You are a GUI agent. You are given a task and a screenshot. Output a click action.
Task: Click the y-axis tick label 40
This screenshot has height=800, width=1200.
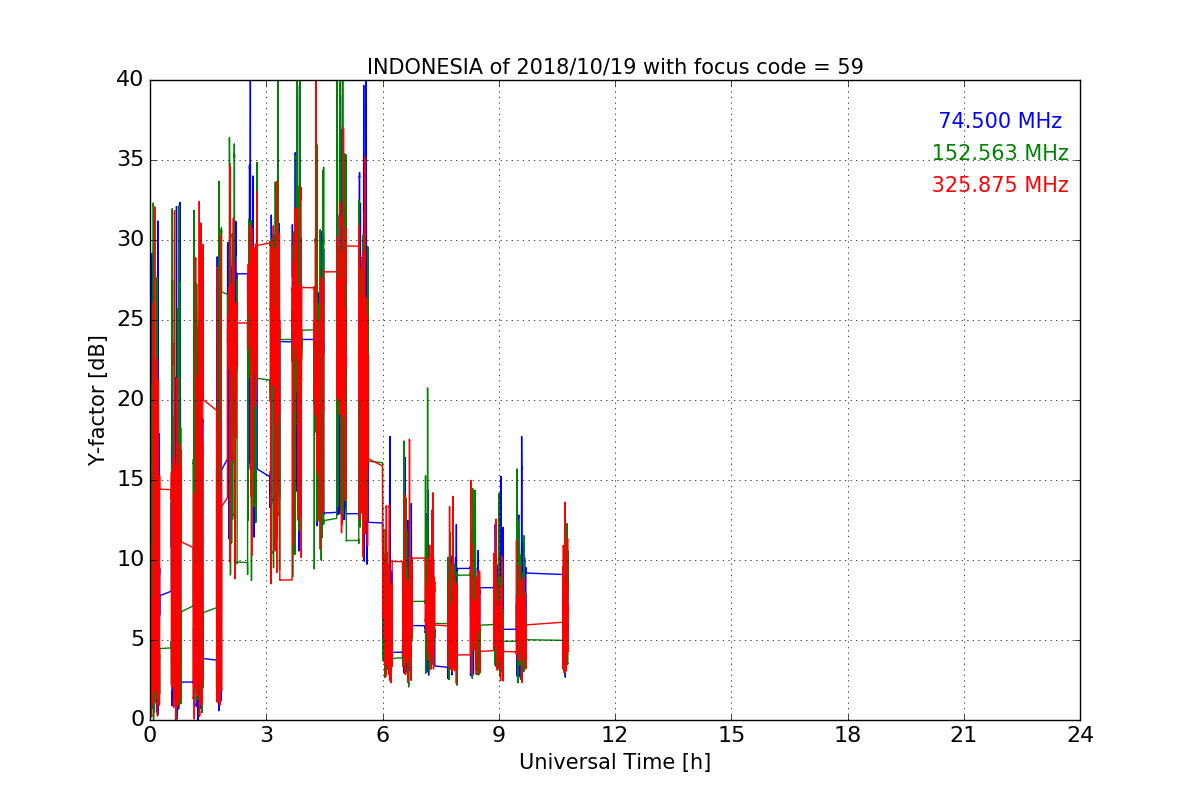click(130, 80)
